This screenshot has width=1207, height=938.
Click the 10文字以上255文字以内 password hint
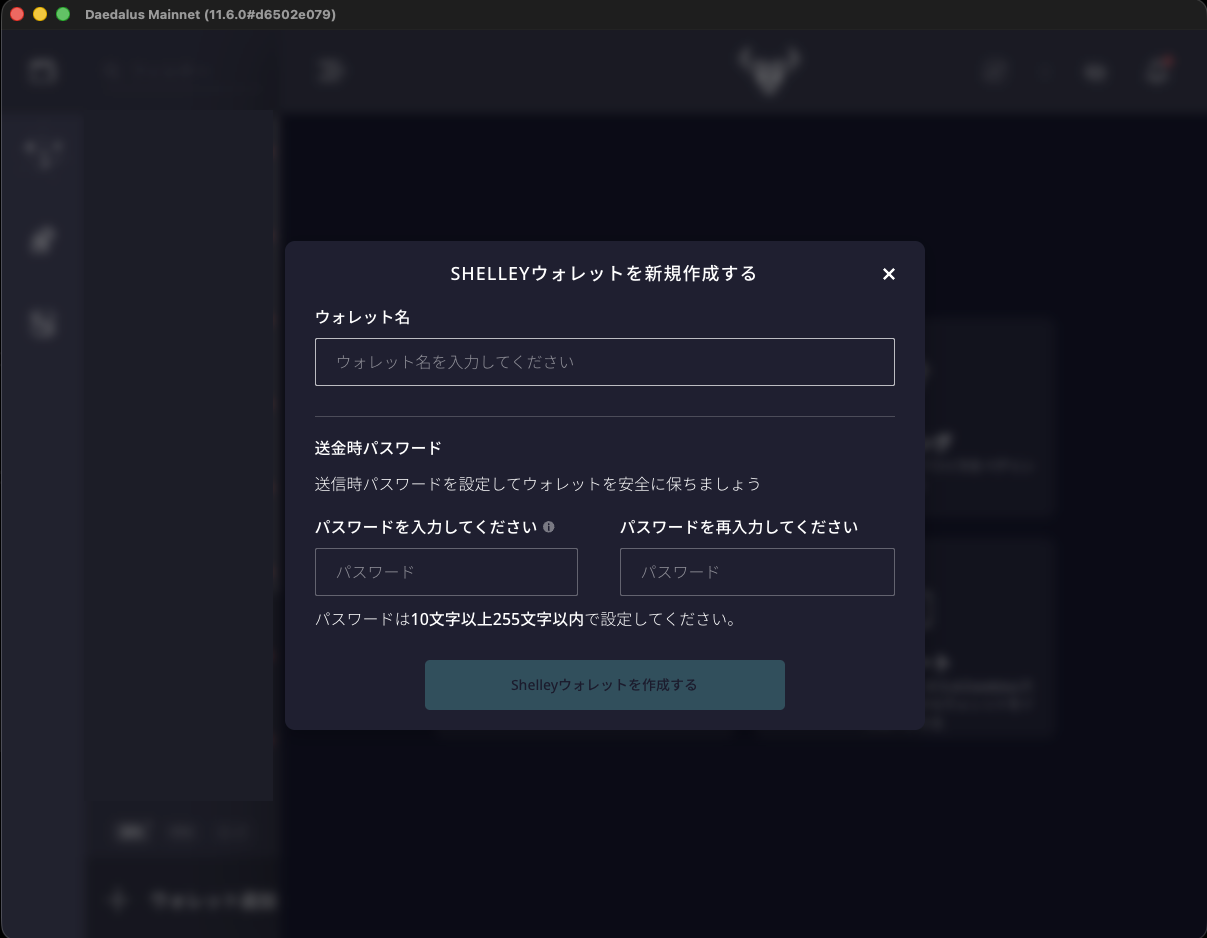pyautogui.click(x=498, y=619)
